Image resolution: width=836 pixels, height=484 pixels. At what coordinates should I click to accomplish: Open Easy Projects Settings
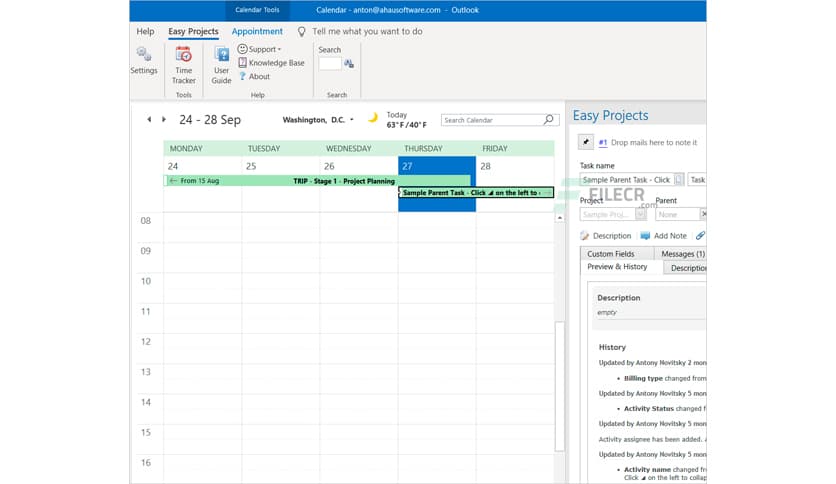144,61
